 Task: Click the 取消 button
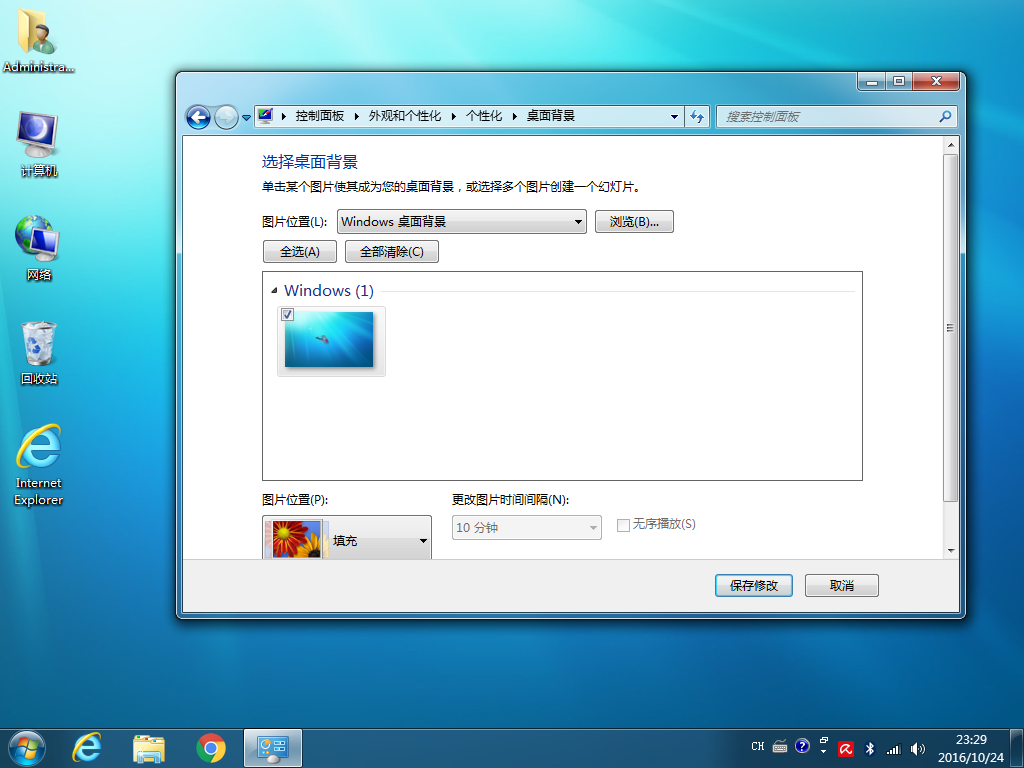pos(841,585)
